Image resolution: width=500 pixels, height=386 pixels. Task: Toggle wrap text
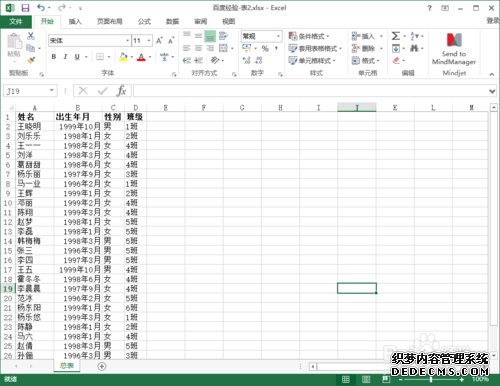(x=223, y=36)
